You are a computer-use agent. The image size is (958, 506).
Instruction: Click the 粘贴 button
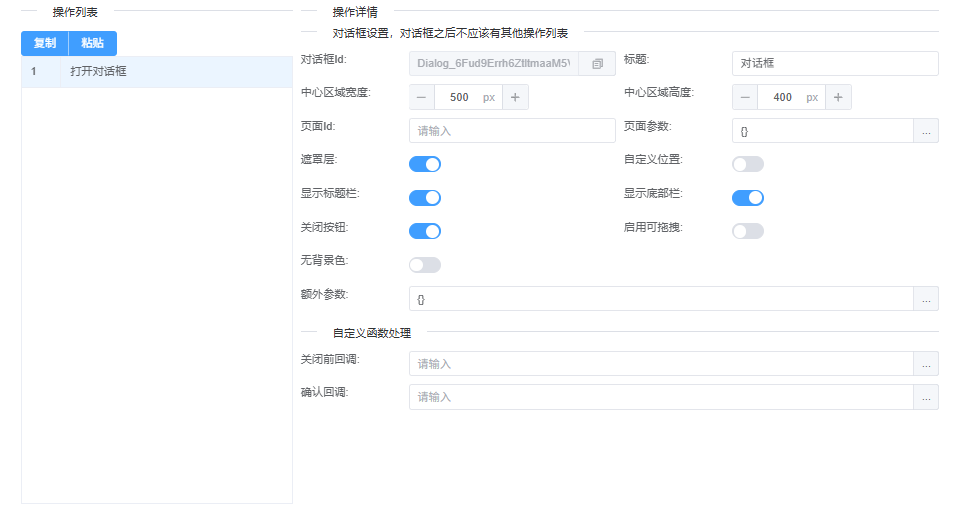pyautogui.click(x=93, y=43)
